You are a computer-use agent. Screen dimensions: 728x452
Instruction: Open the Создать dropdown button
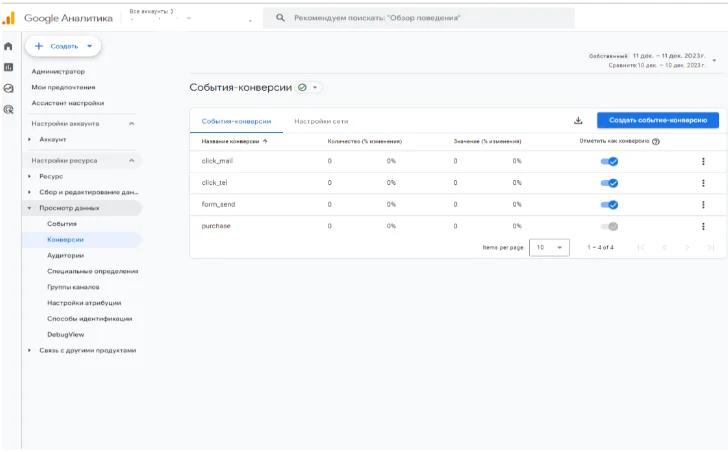(63, 46)
